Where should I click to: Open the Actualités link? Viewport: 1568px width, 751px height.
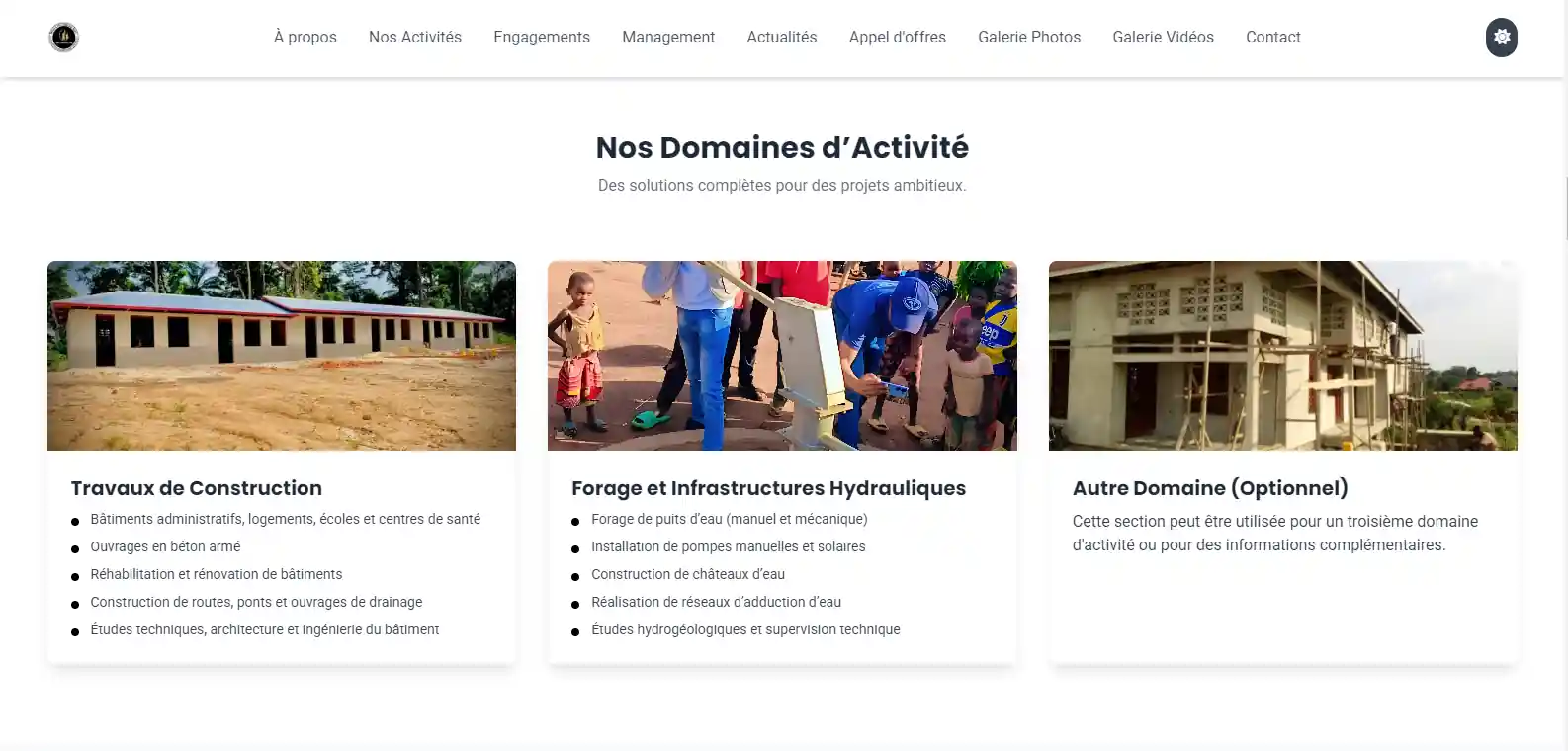click(x=782, y=38)
